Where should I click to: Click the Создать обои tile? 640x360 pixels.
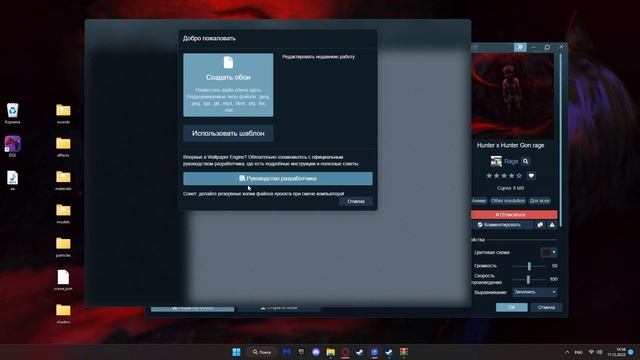click(228, 85)
